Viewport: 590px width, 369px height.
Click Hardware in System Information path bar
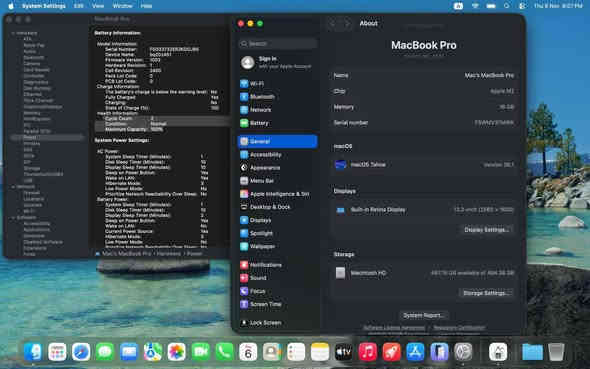(x=169, y=254)
